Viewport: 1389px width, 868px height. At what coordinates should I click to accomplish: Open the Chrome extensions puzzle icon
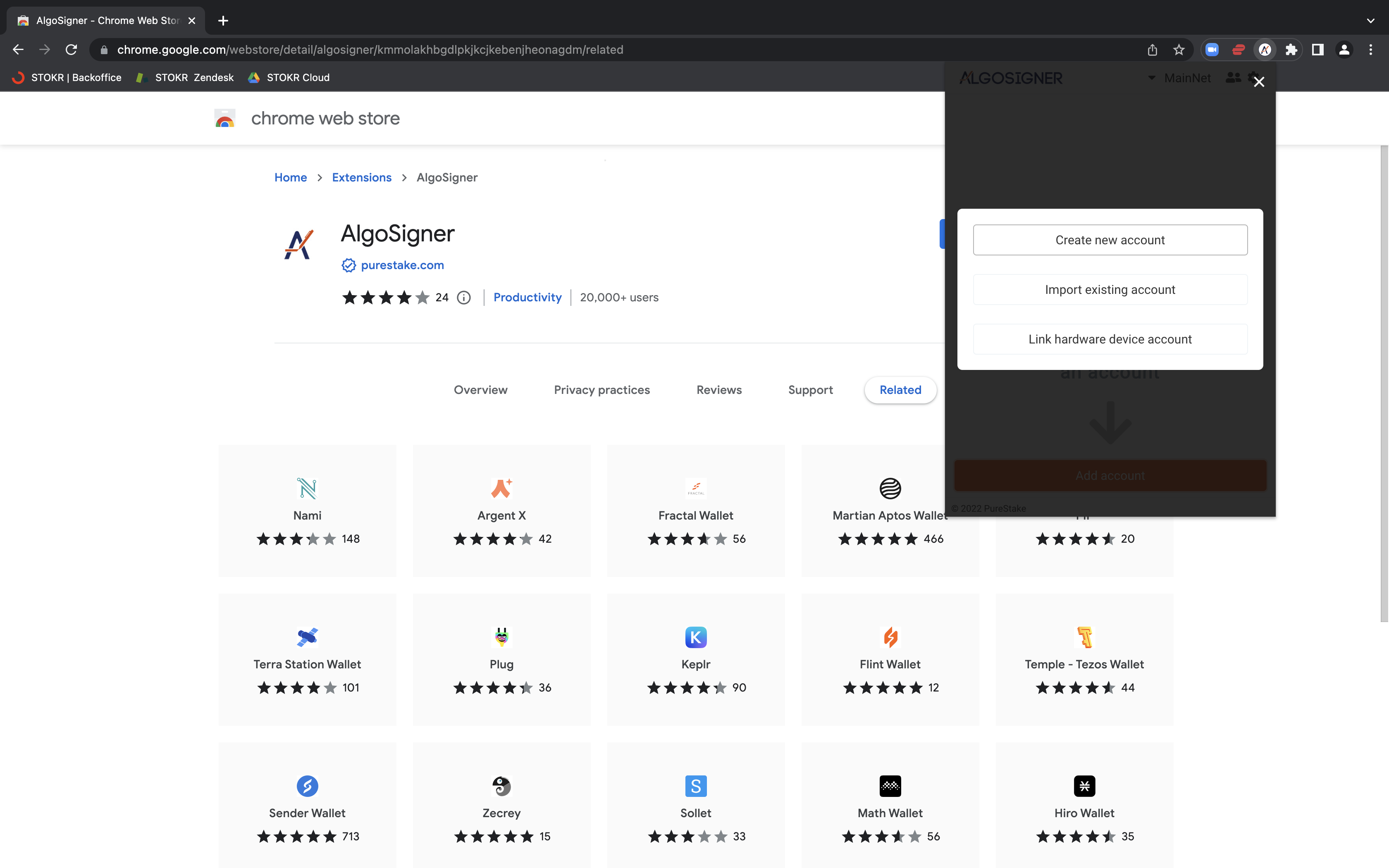(1291, 50)
